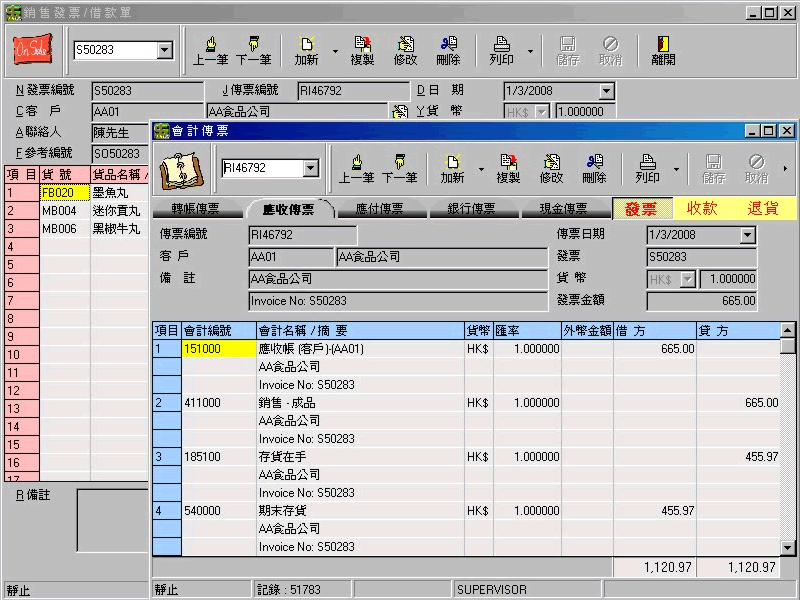Click 刪除 (delete) icon in the voucher toolbar

point(594,168)
